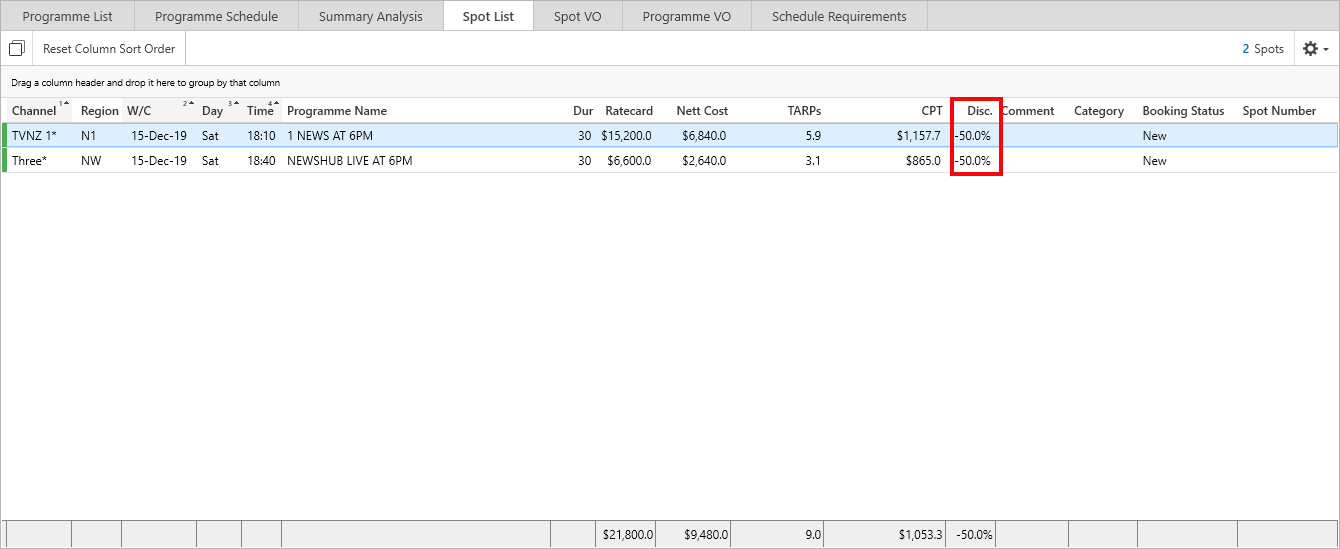Sort by the Ratecard column header
The height and width of the screenshot is (549, 1340).
point(629,111)
